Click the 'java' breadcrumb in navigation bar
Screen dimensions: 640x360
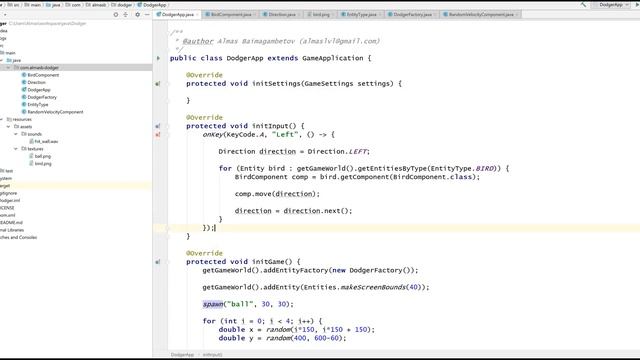(53, 5)
